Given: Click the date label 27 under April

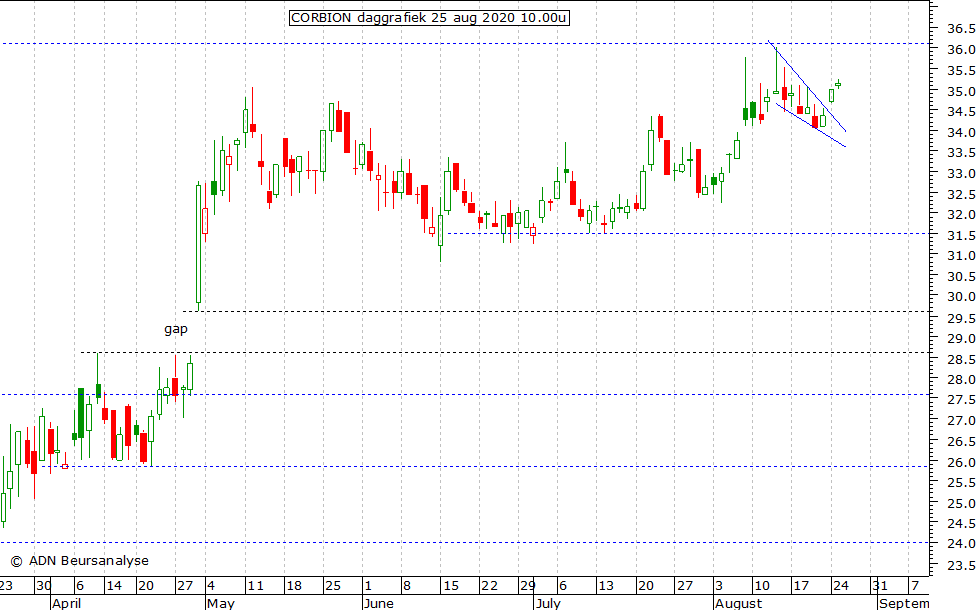Looking at the screenshot, I should coord(185,586).
